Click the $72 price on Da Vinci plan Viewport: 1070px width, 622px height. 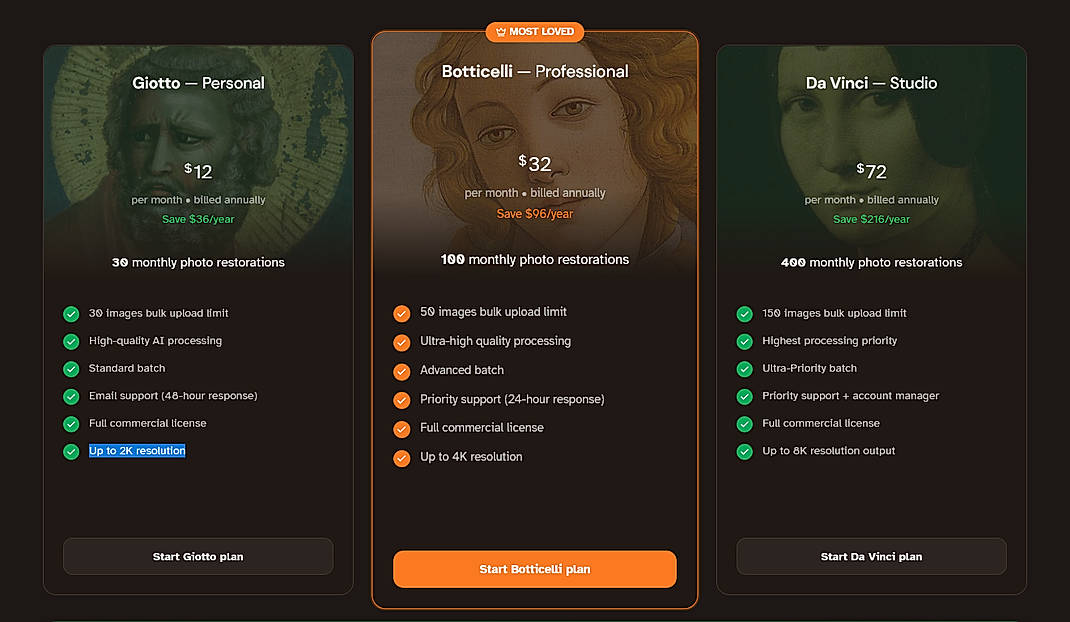pyautogui.click(x=871, y=171)
